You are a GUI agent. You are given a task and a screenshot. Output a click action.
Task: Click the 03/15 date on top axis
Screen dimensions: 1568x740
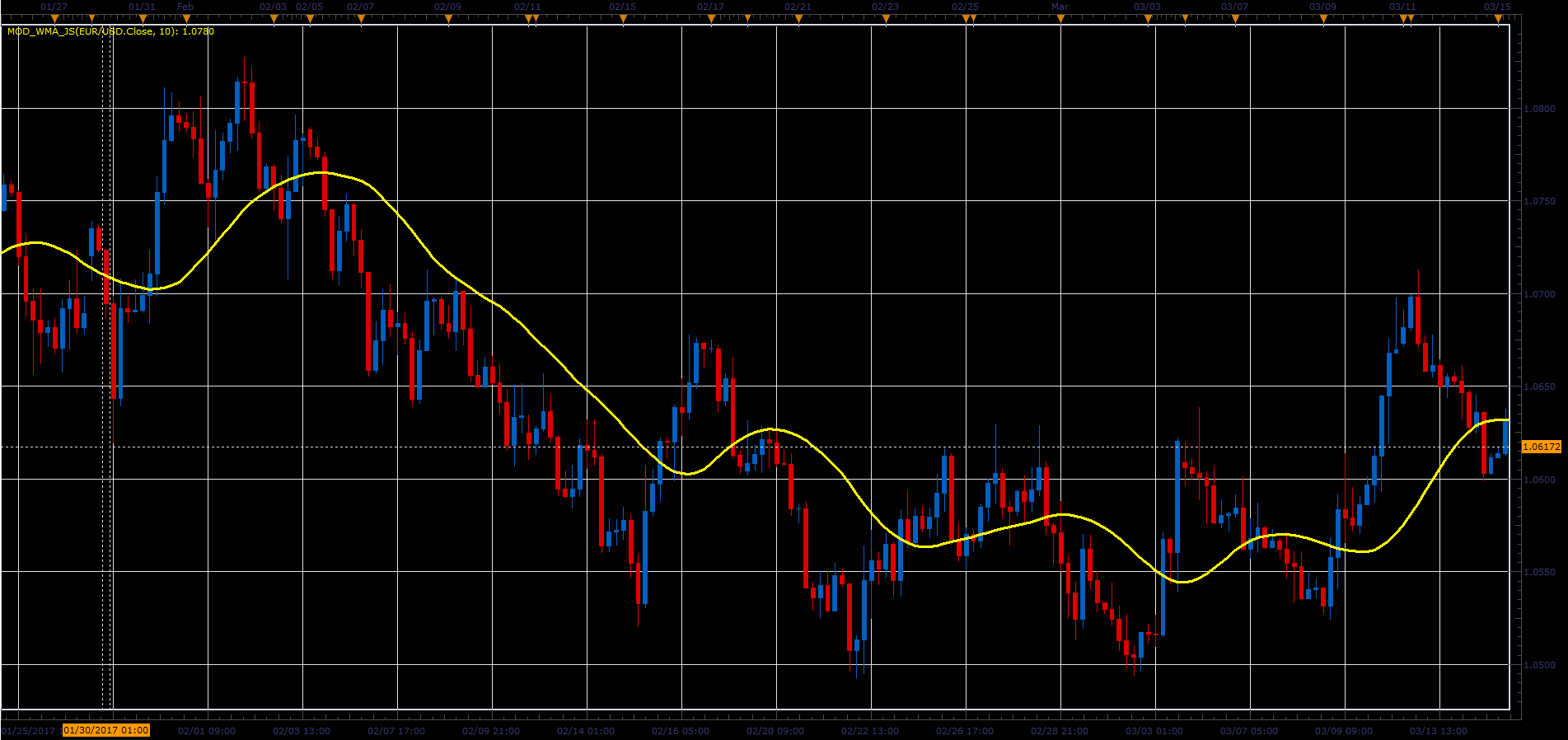click(1498, 7)
